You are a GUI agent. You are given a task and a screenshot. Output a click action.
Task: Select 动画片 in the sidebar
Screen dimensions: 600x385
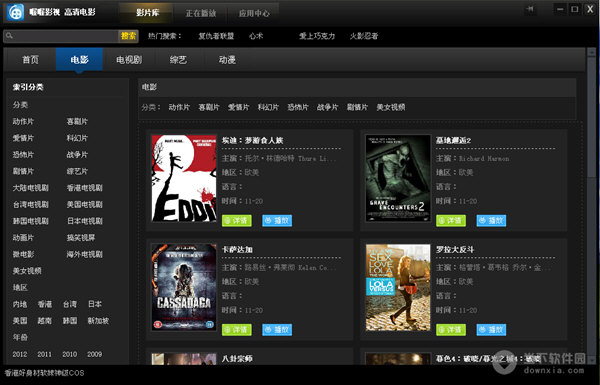point(23,238)
